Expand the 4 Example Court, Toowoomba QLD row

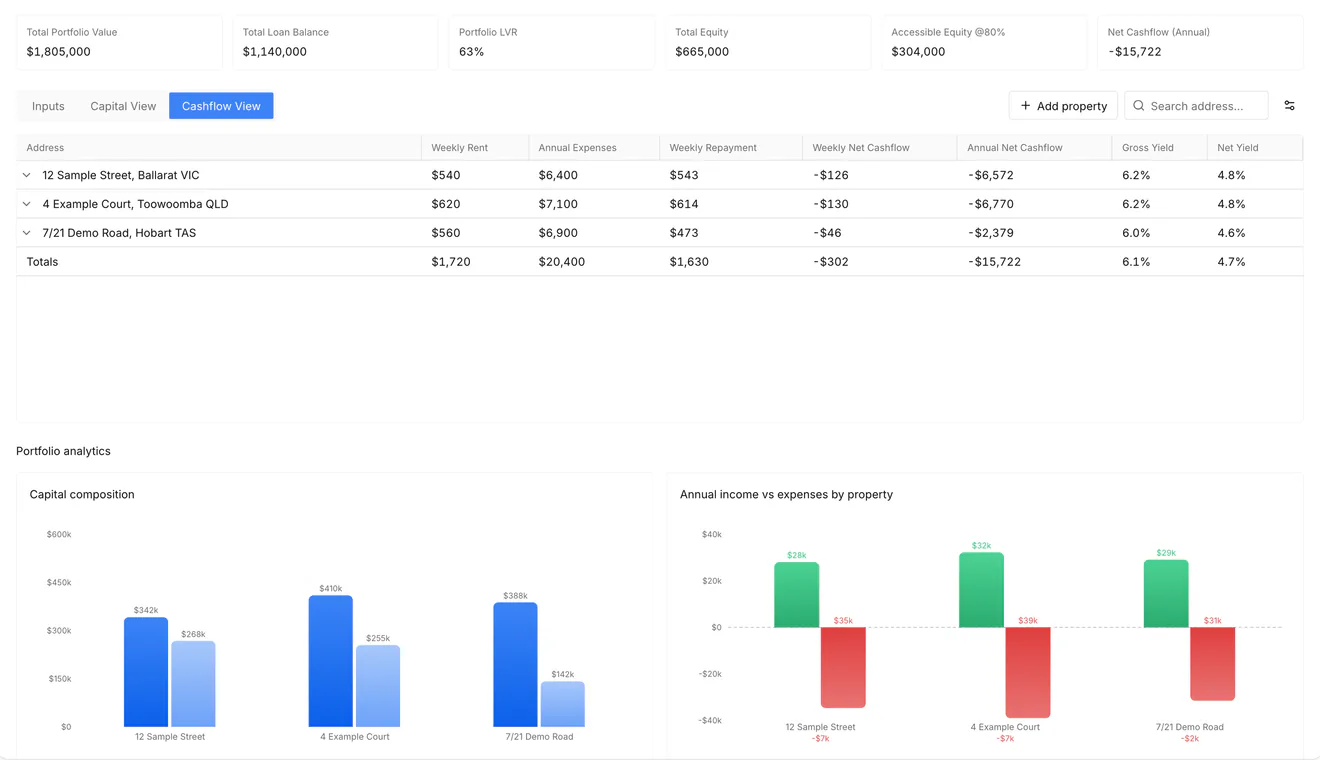27,204
